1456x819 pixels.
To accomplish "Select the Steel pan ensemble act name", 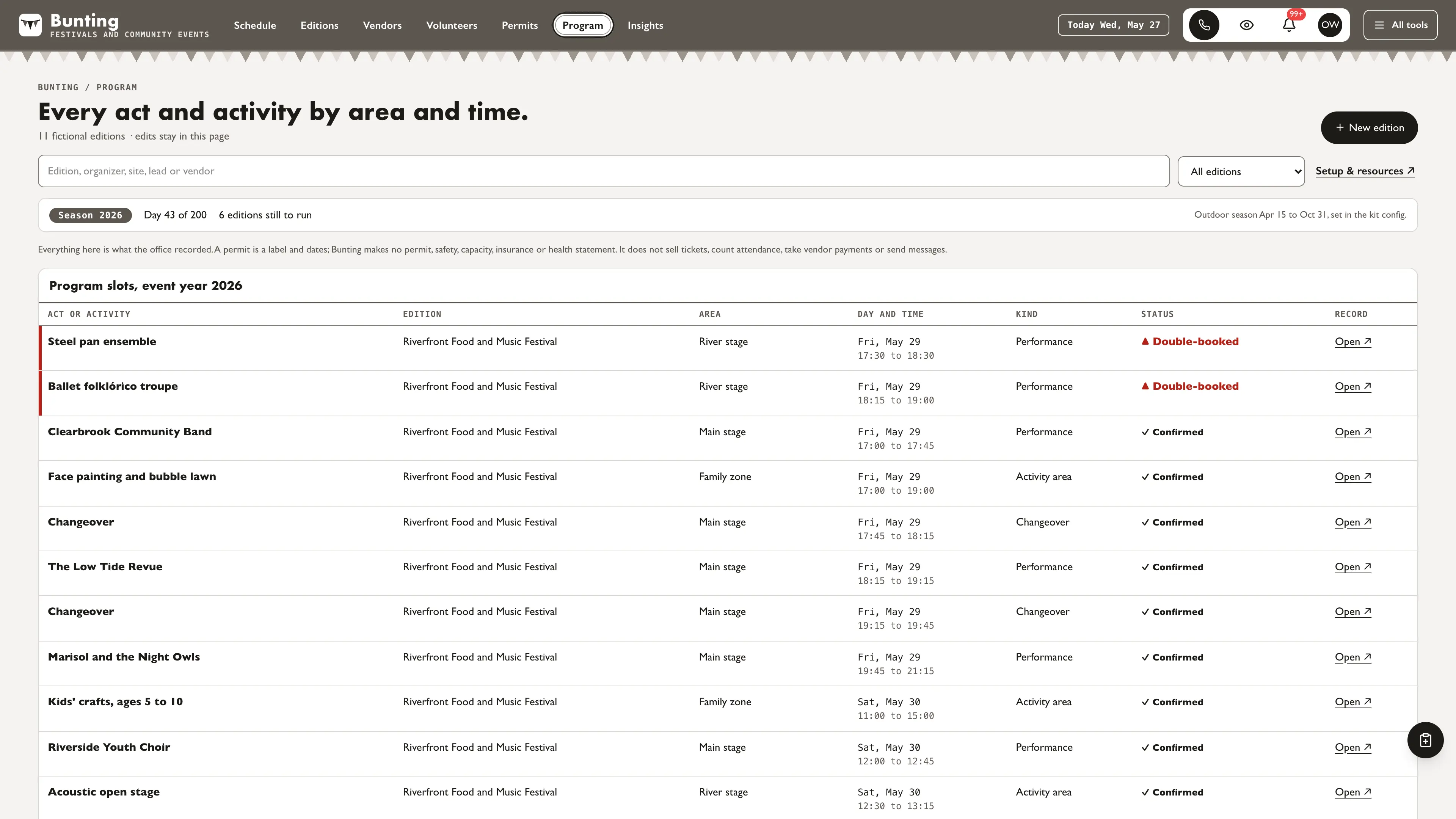I will pos(102,341).
